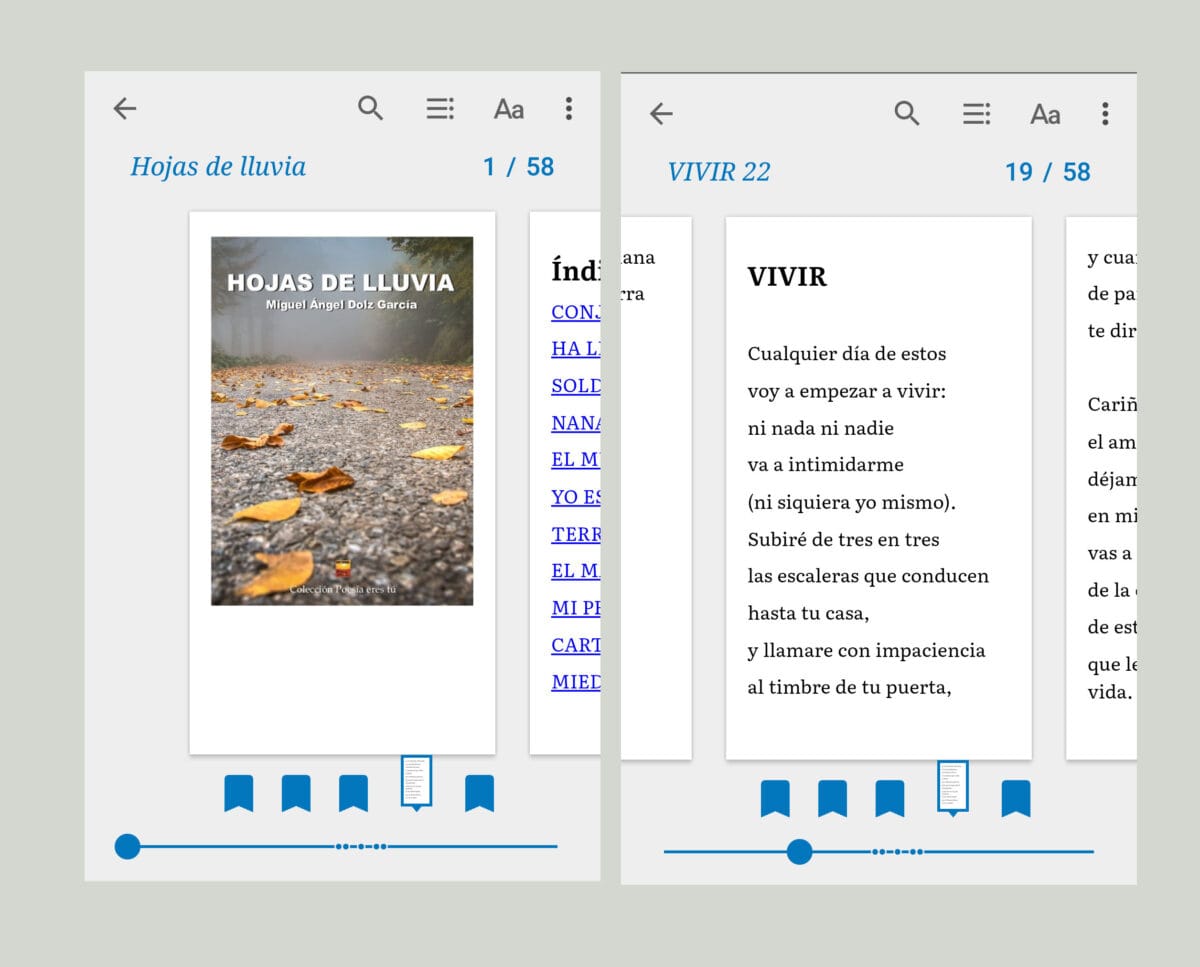The height and width of the screenshot is (967, 1200).
Task: Open Aa text options on VIVIR 22 screen
Action: tap(1045, 115)
